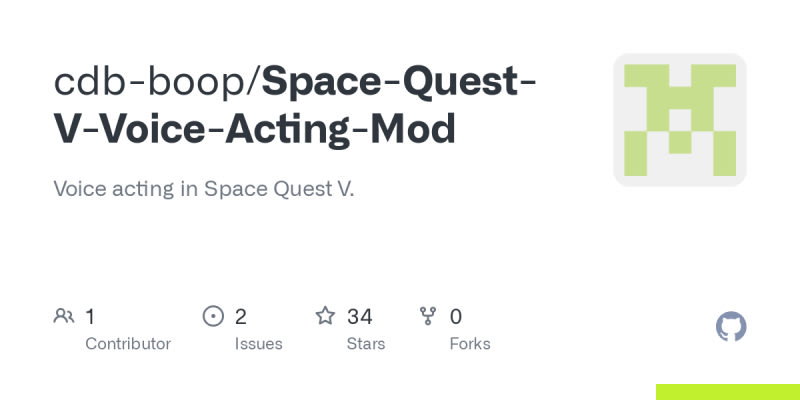Click the issues count number 2
This screenshot has height=400, width=800.
click(x=241, y=317)
